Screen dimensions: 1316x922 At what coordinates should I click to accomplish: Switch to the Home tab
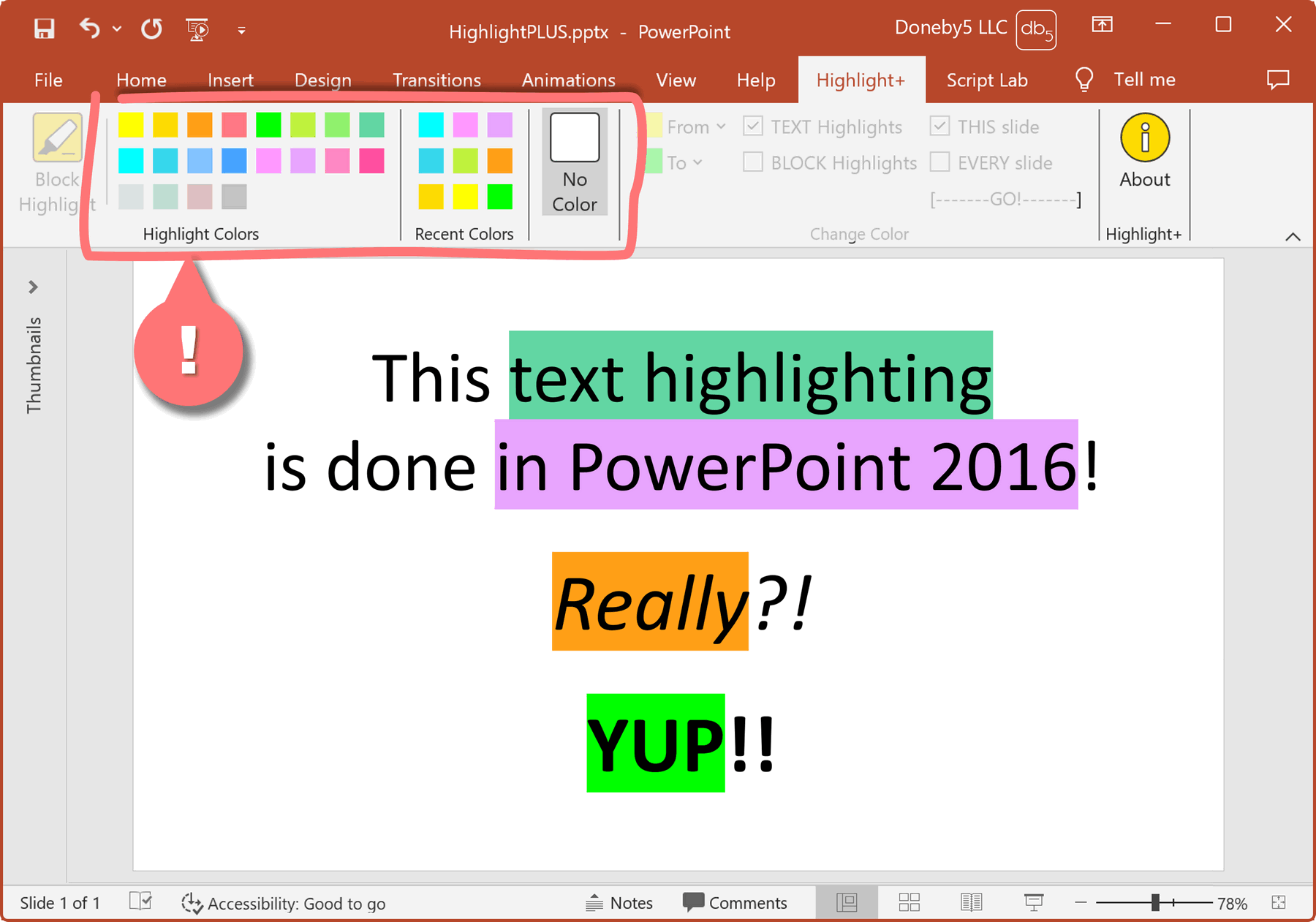pyautogui.click(x=141, y=80)
